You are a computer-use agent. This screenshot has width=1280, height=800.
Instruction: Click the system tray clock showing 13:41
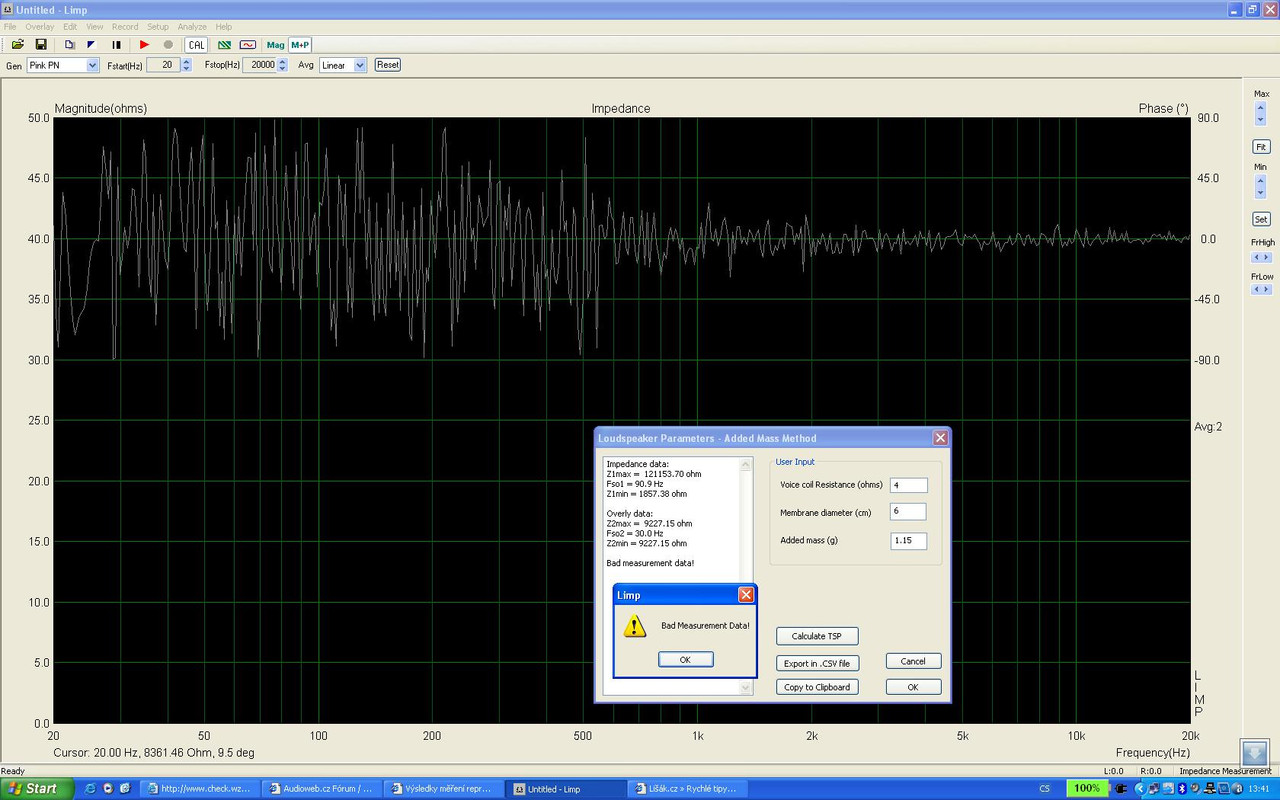pyautogui.click(x=1257, y=788)
